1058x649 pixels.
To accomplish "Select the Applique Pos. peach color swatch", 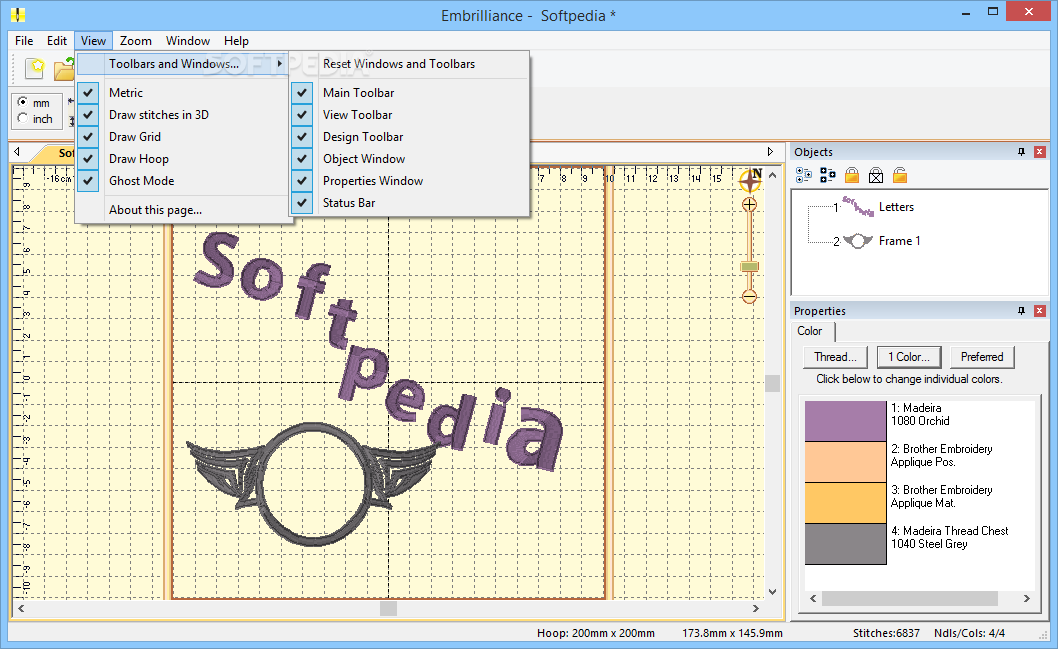I will click(845, 462).
